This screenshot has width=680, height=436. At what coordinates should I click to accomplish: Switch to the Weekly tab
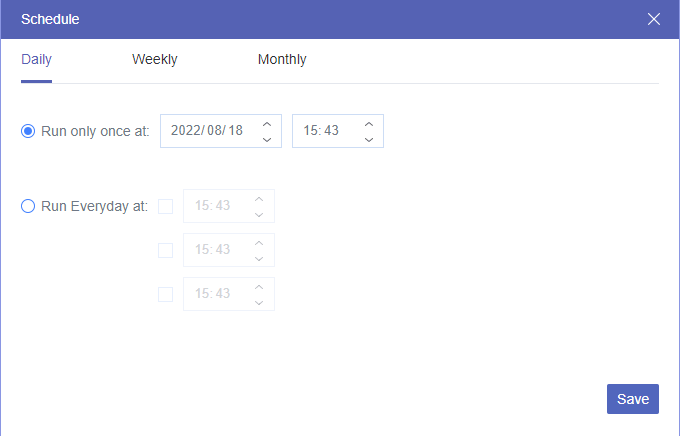(155, 59)
